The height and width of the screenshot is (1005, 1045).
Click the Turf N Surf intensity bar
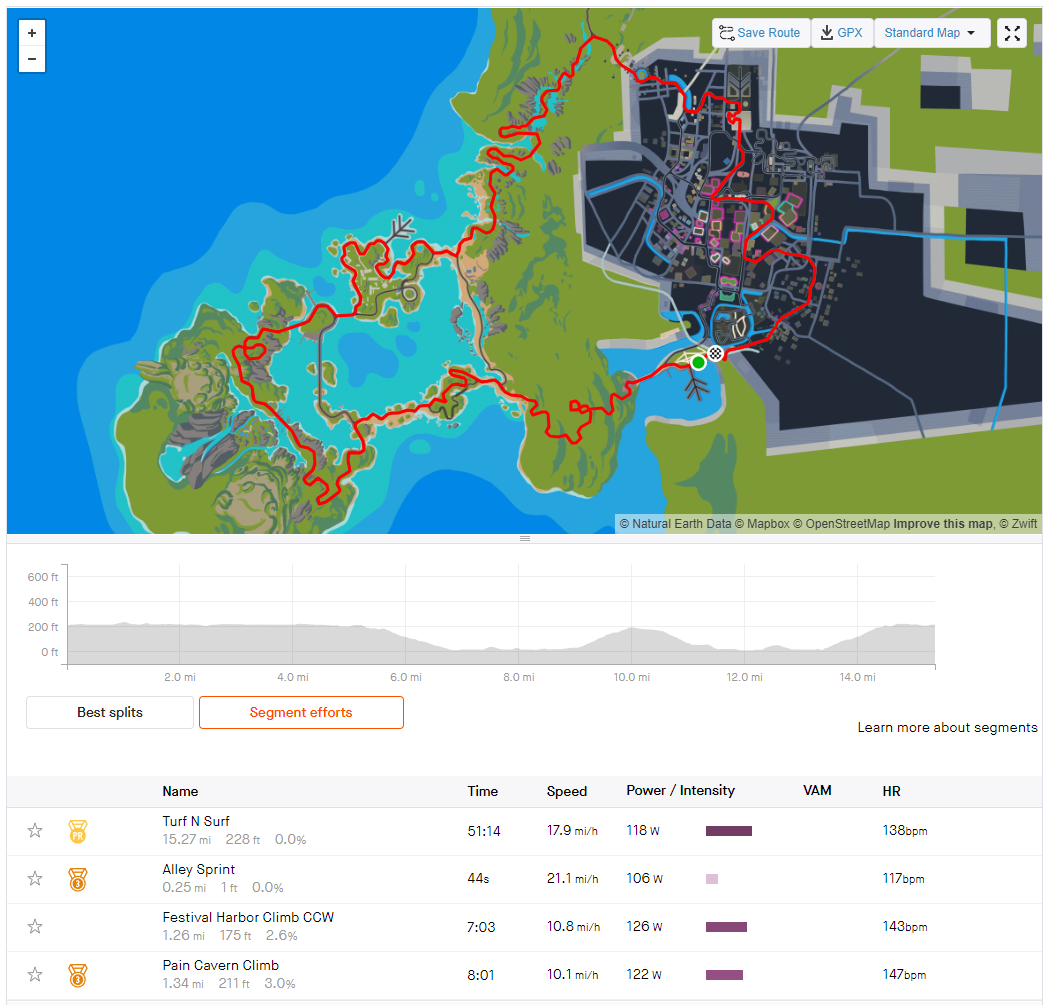click(x=728, y=830)
